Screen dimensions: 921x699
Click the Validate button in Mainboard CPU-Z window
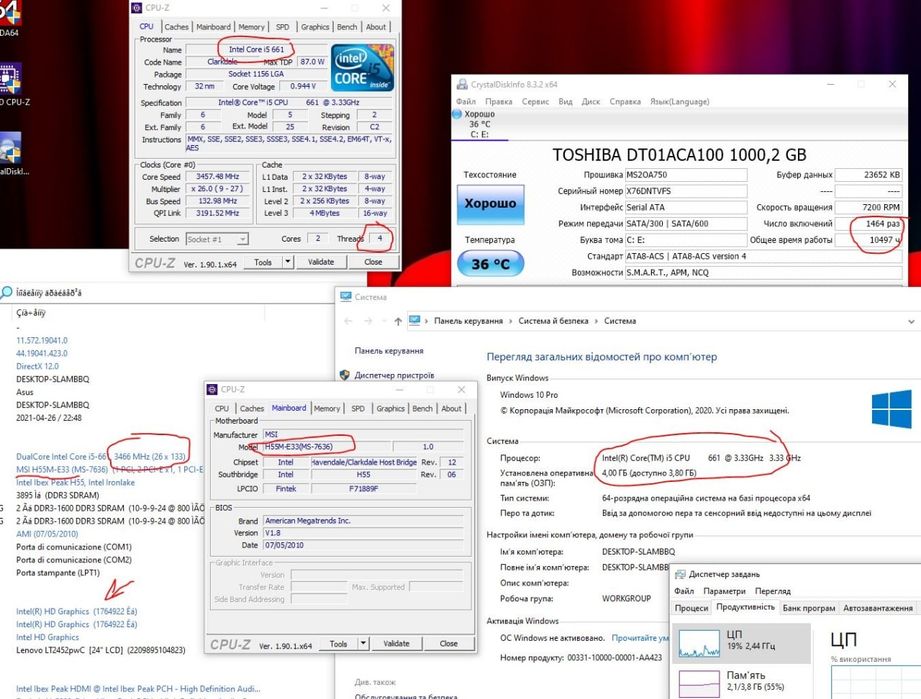pyautogui.click(x=396, y=643)
